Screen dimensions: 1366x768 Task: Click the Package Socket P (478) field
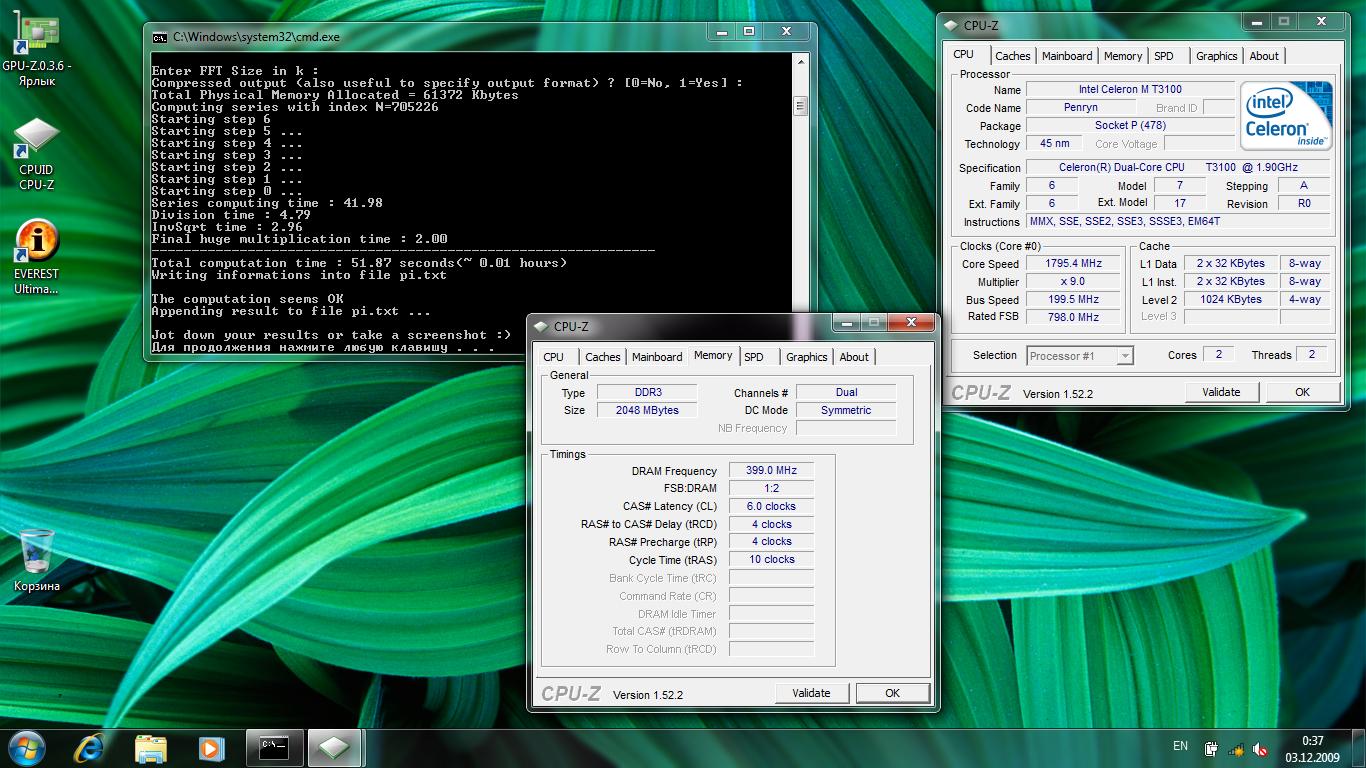click(x=1130, y=126)
